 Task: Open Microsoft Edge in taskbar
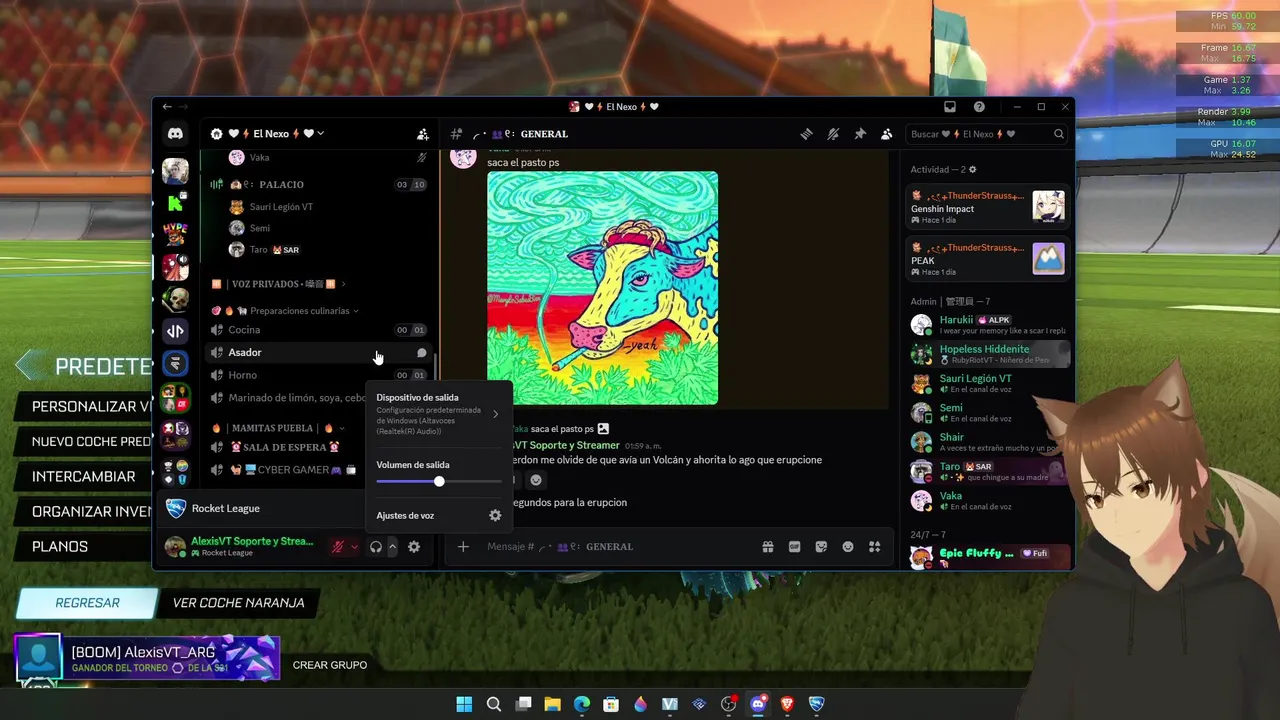coord(582,704)
